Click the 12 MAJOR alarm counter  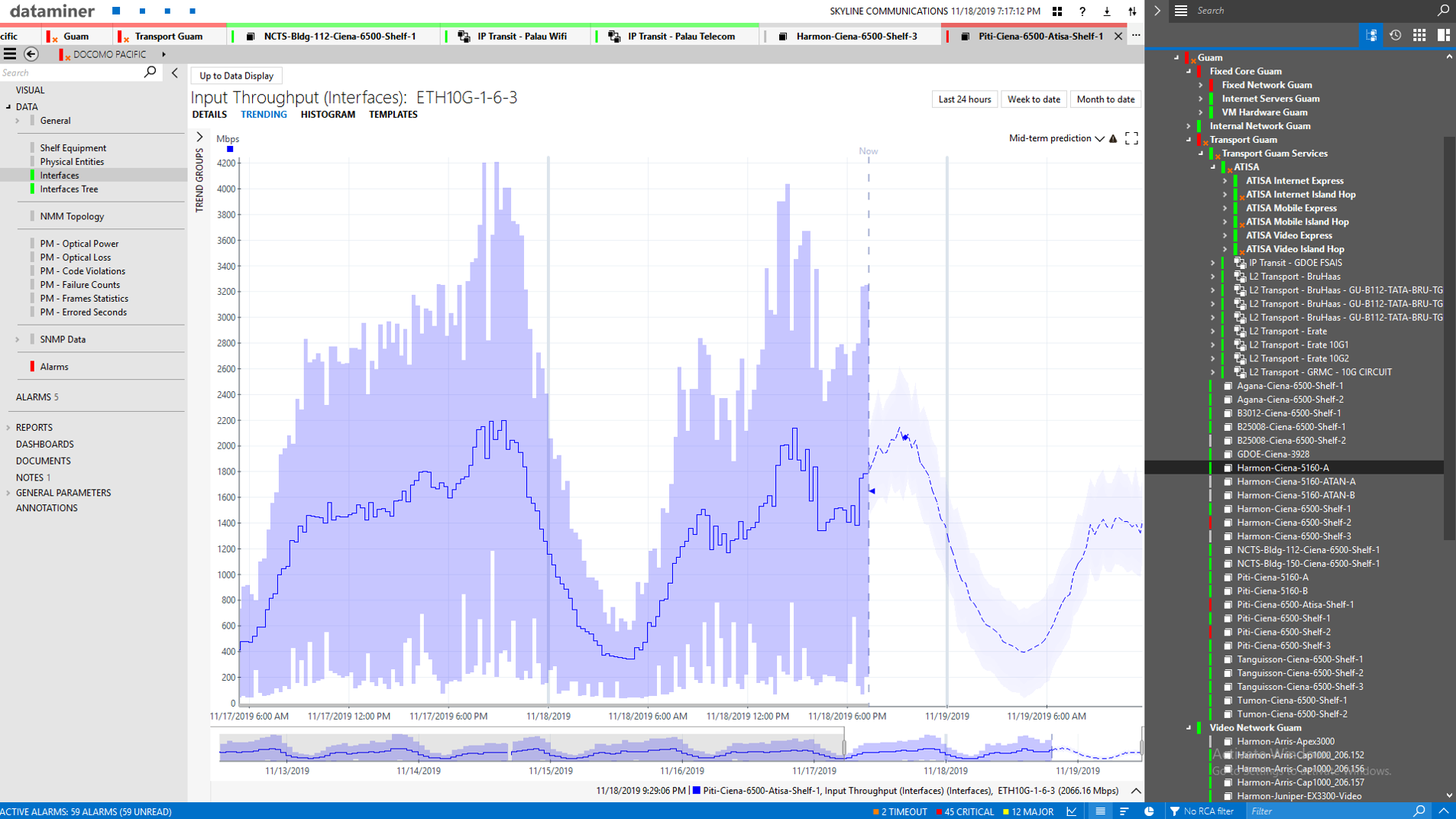click(1028, 811)
